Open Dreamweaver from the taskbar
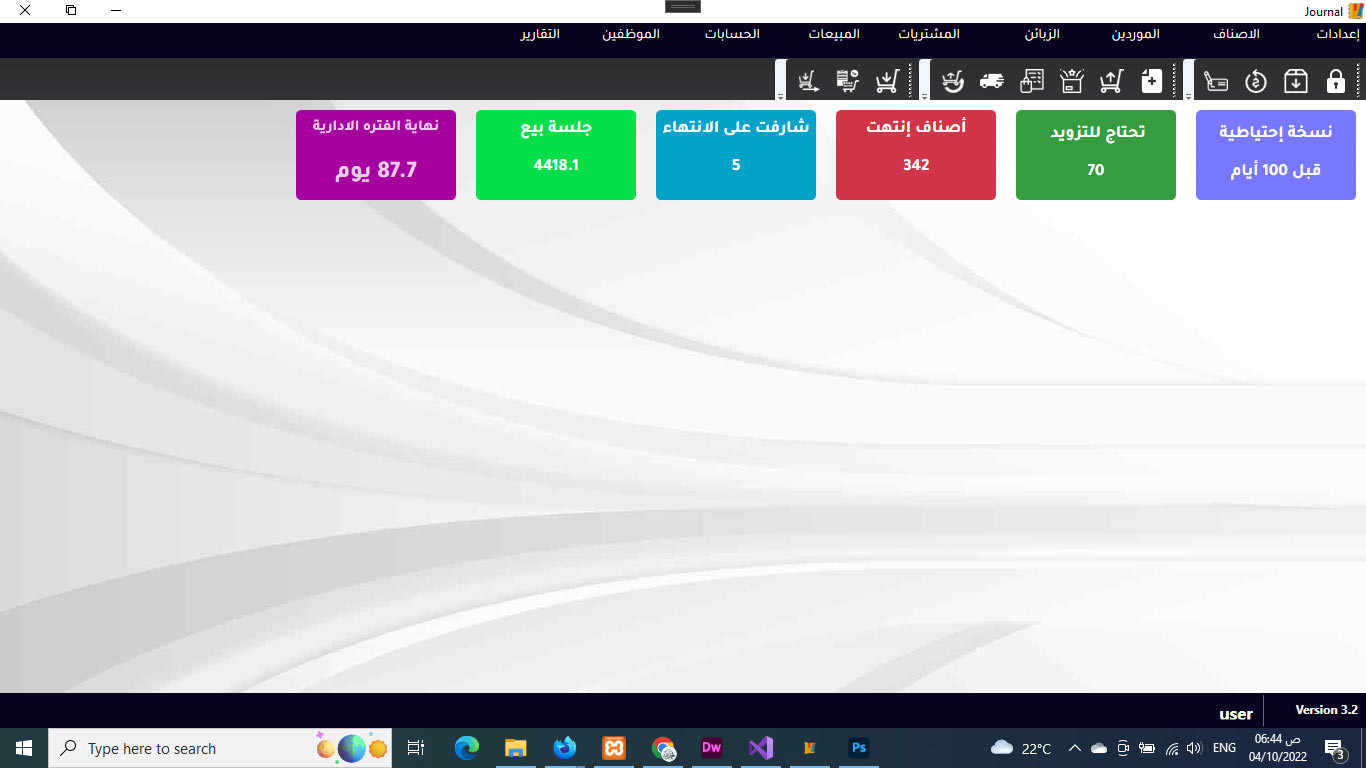 click(712, 748)
